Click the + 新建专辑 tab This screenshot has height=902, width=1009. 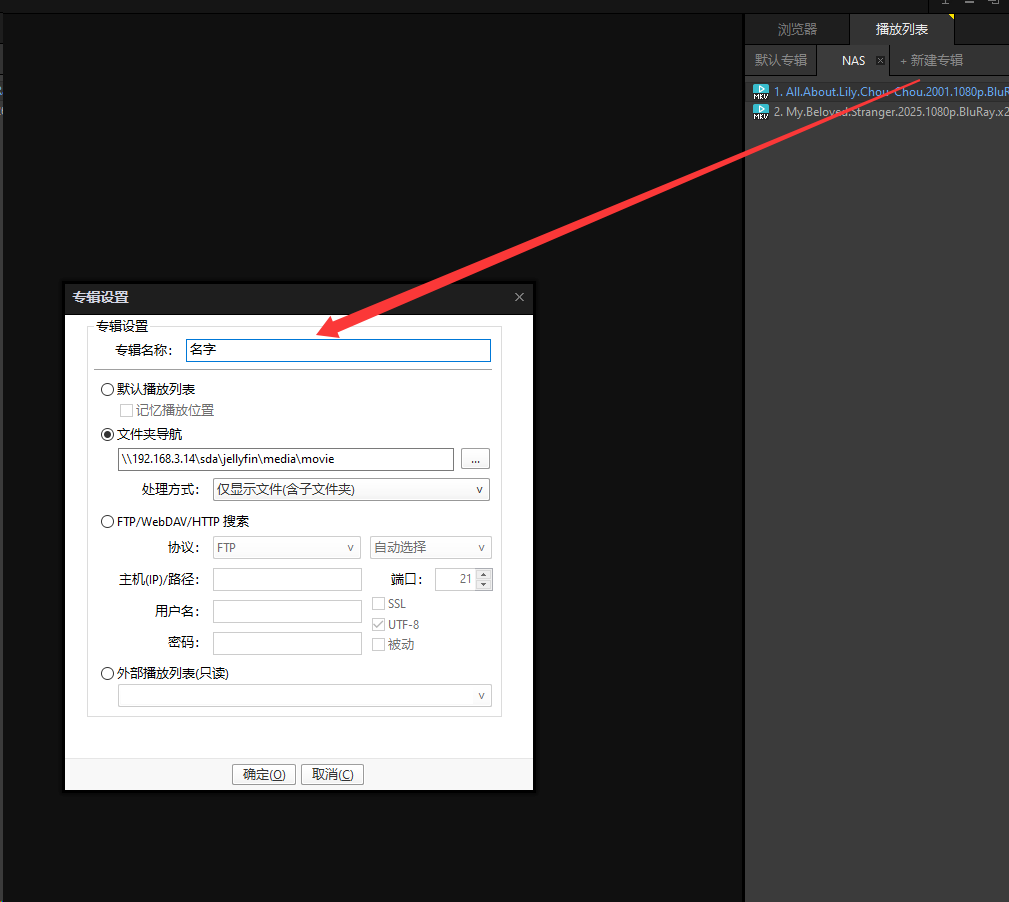(931, 60)
